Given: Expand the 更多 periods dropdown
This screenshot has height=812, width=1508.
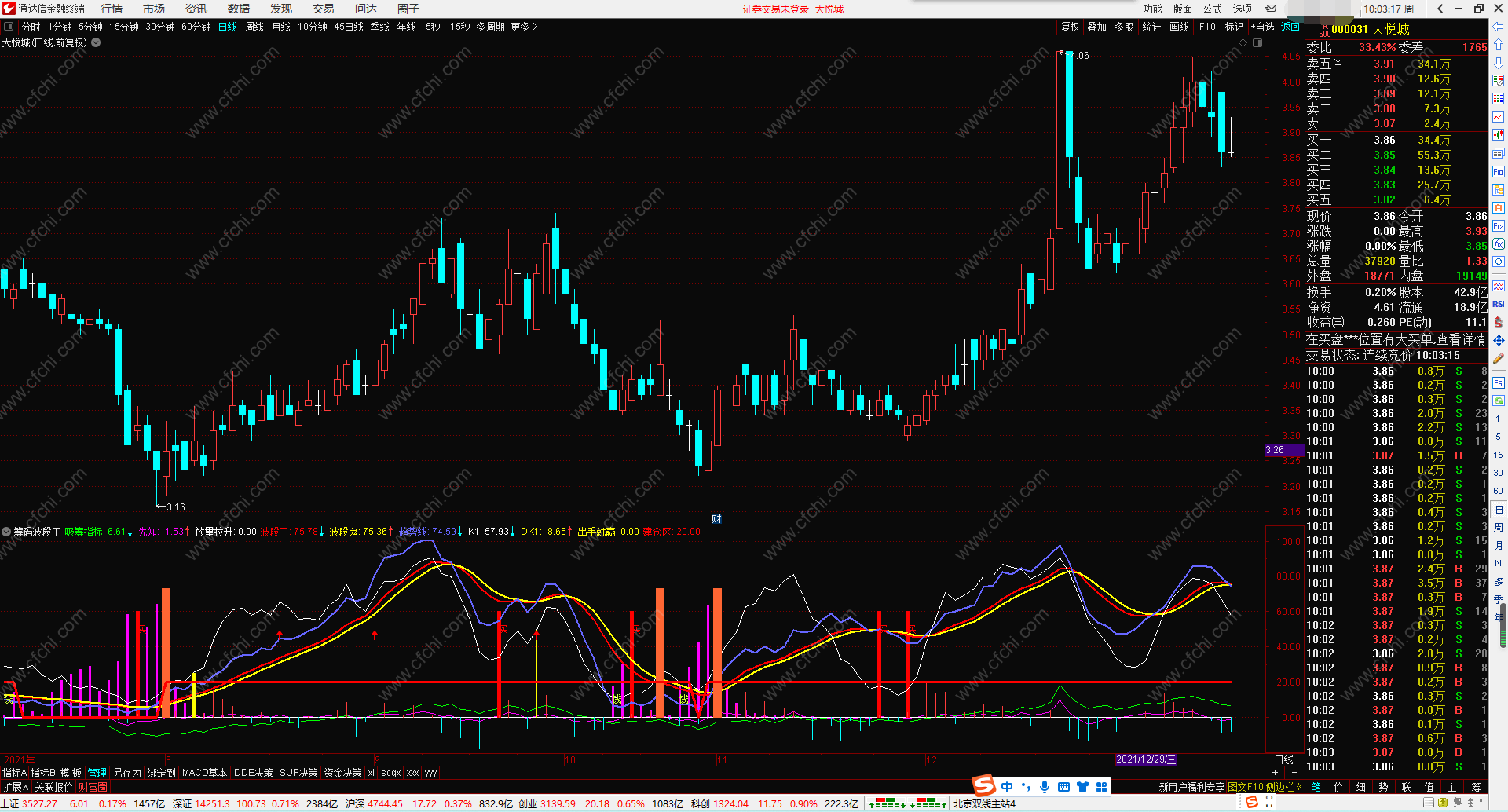Looking at the screenshot, I should click(x=524, y=27).
